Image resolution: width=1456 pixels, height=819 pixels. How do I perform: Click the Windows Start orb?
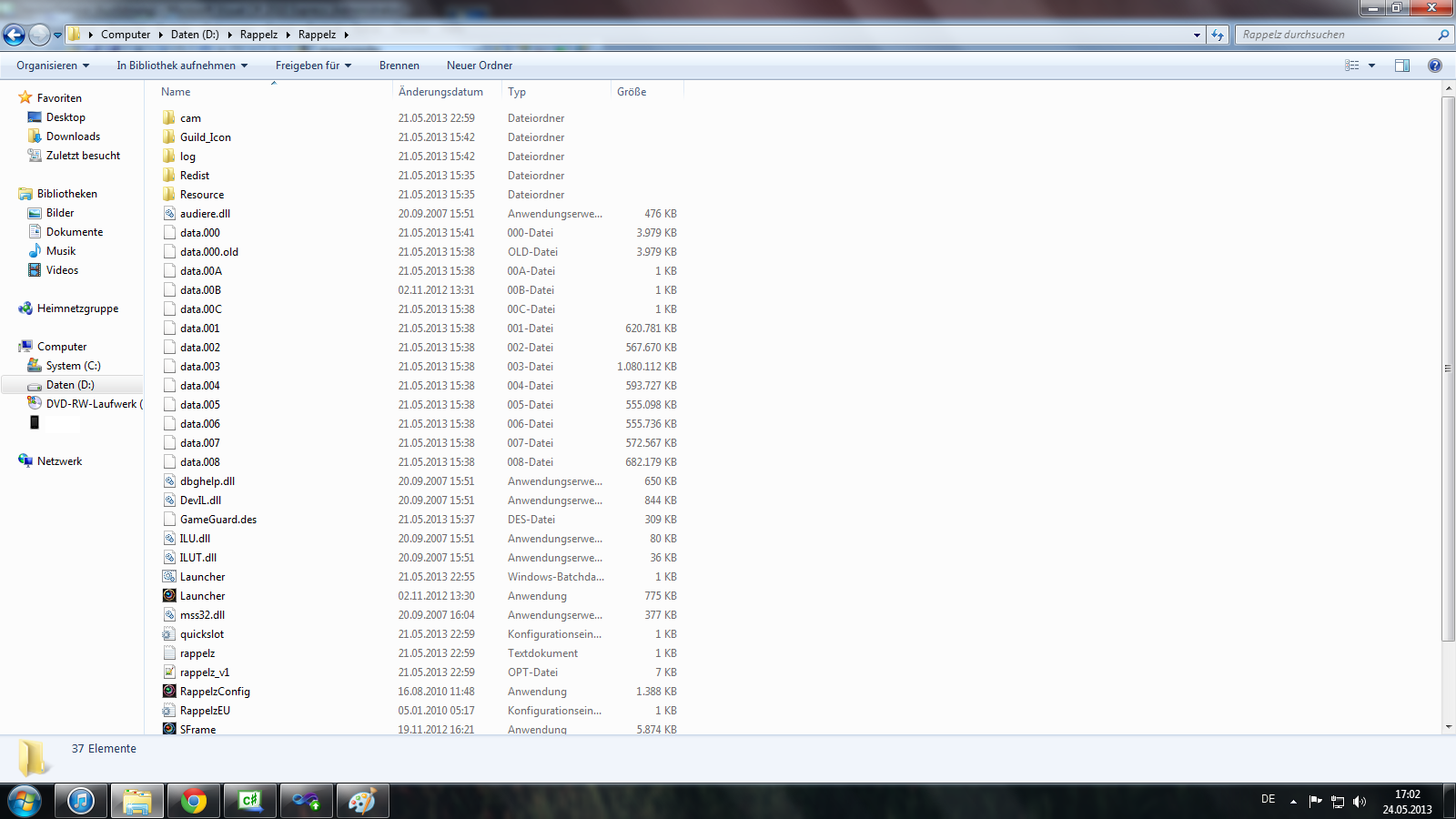tap(24, 801)
